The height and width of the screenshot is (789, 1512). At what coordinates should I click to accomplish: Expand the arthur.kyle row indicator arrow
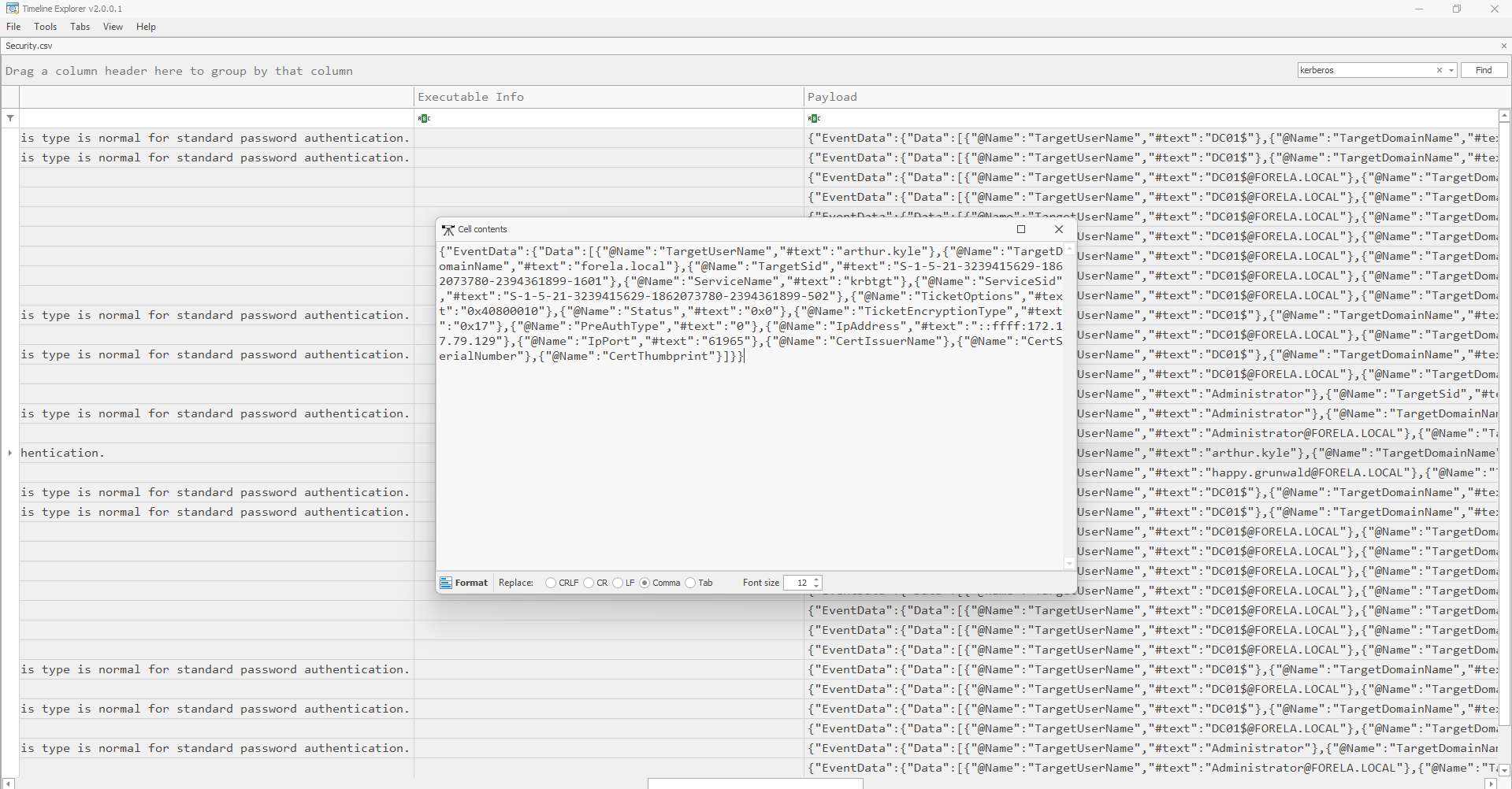[x=10, y=453]
